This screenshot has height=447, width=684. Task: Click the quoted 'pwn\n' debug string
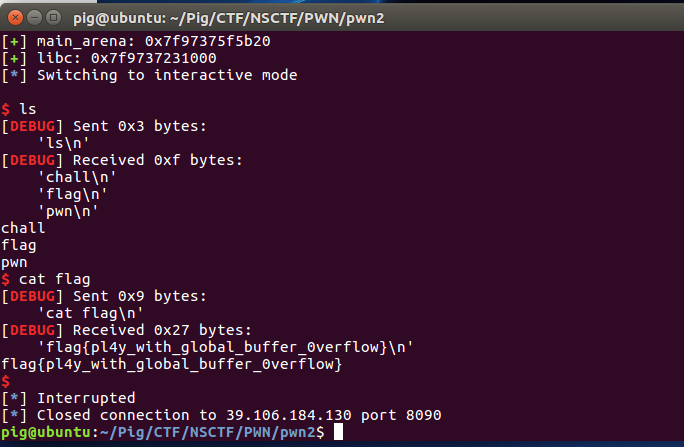(66, 209)
